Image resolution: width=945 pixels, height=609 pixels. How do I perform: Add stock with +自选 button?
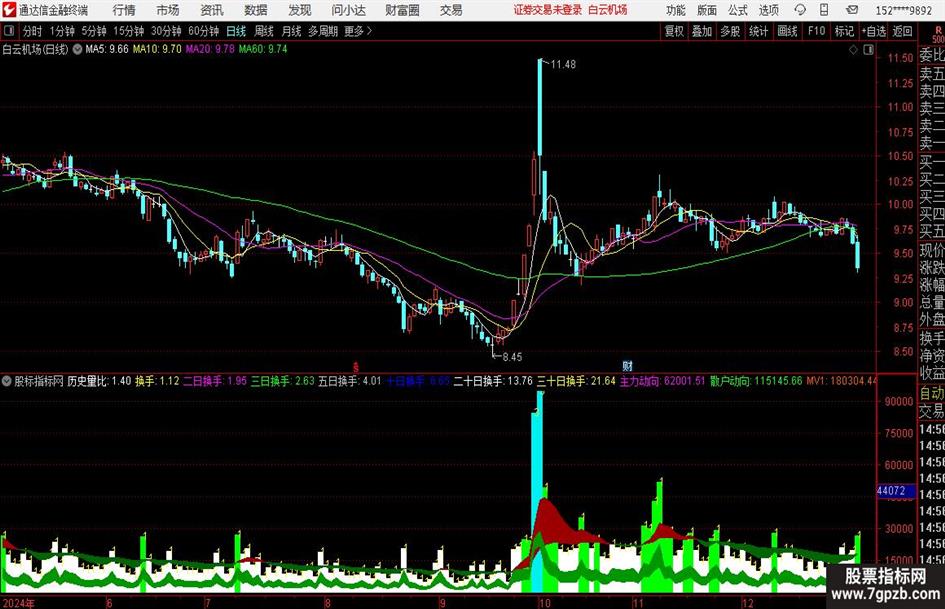point(874,31)
